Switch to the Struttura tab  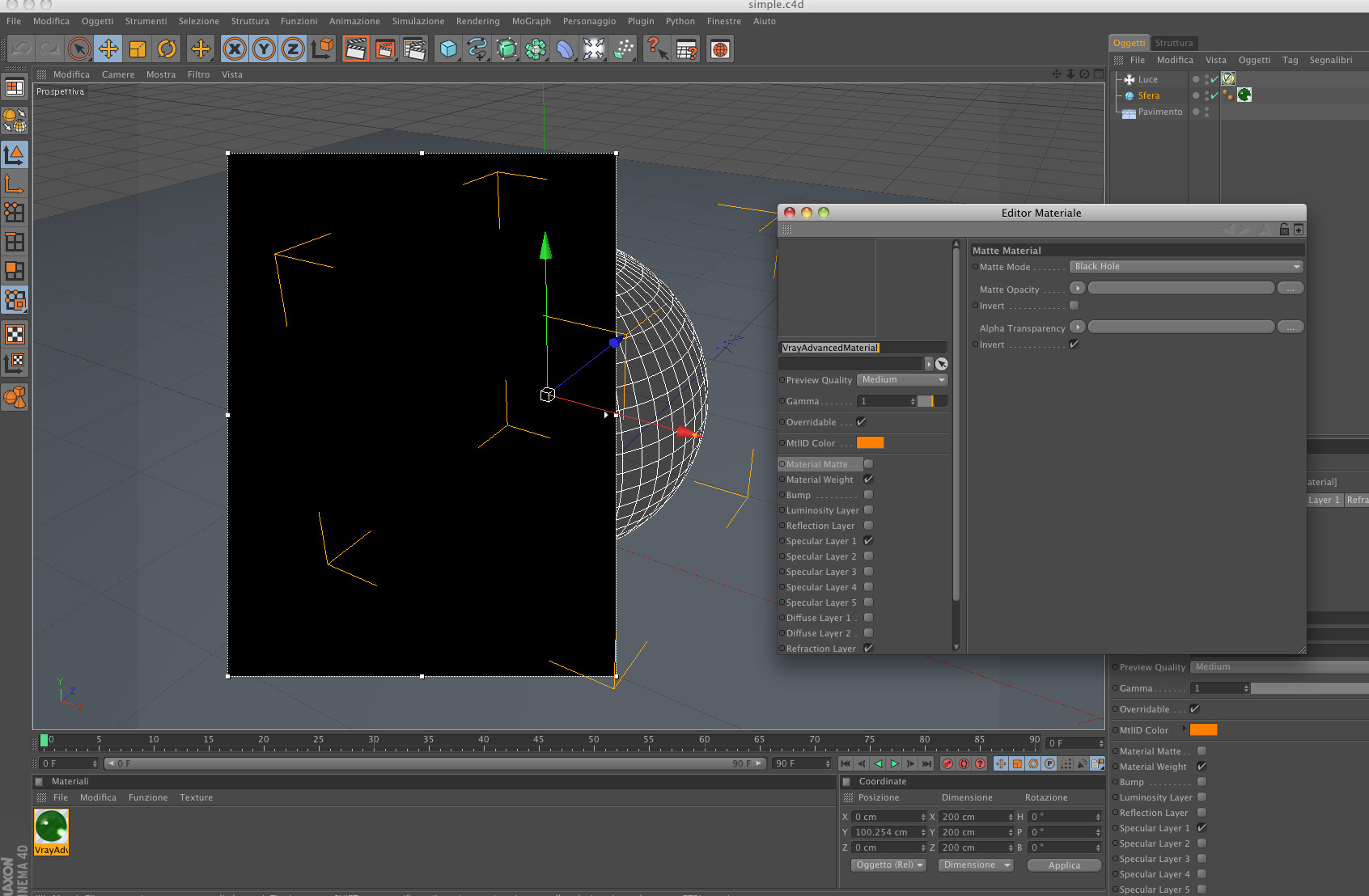(1173, 43)
